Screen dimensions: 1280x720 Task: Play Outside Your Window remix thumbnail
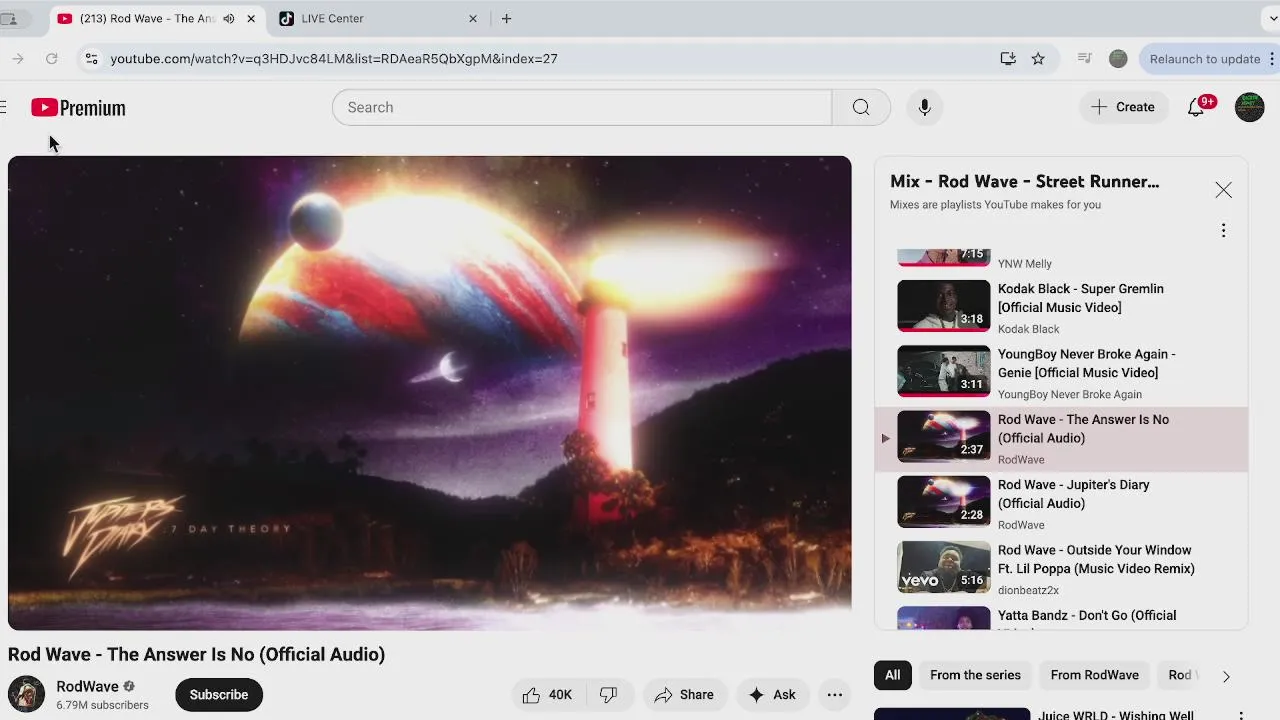click(x=943, y=567)
